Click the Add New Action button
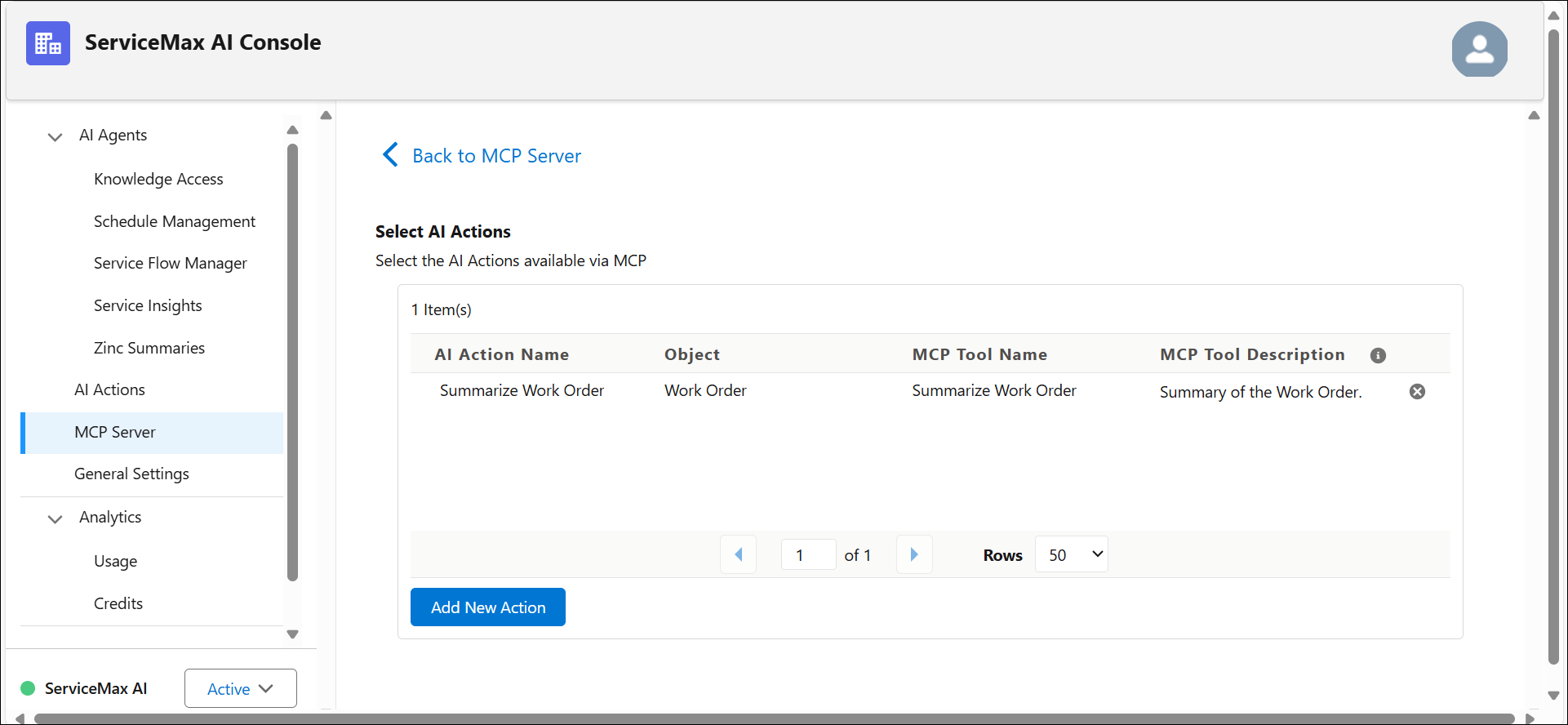The height and width of the screenshot is (725, 1568). [488, 607]
